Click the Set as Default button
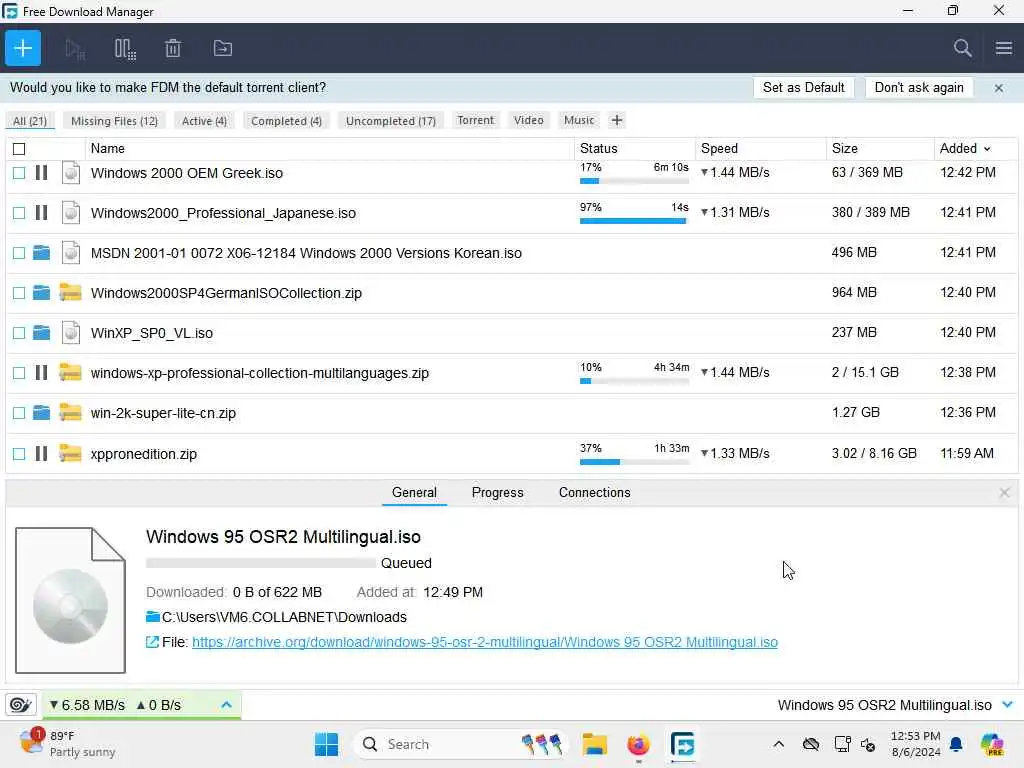 pos(803,88)
